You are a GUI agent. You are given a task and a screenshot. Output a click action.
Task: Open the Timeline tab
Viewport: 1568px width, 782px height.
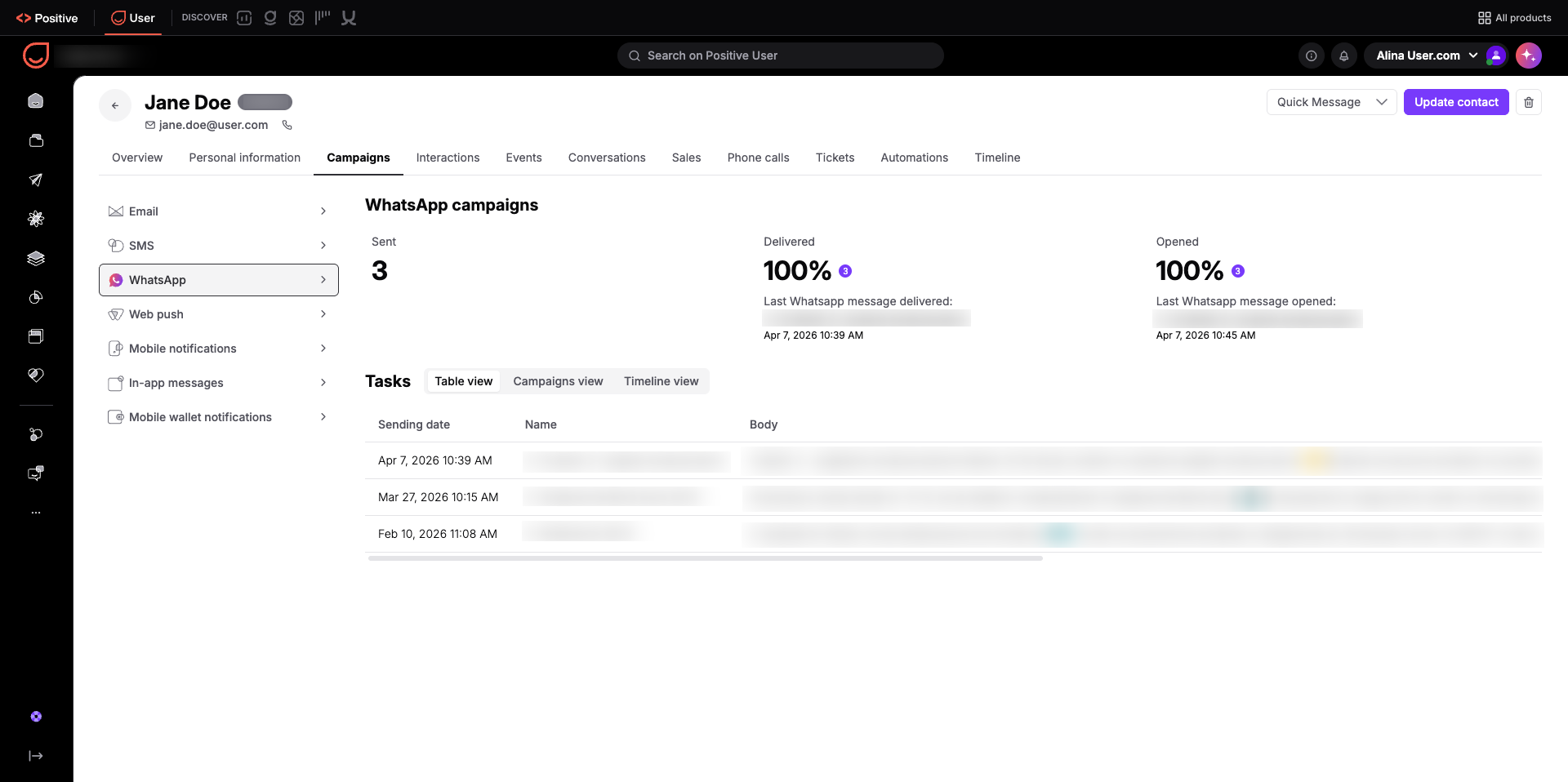click(x=997, y=158)
